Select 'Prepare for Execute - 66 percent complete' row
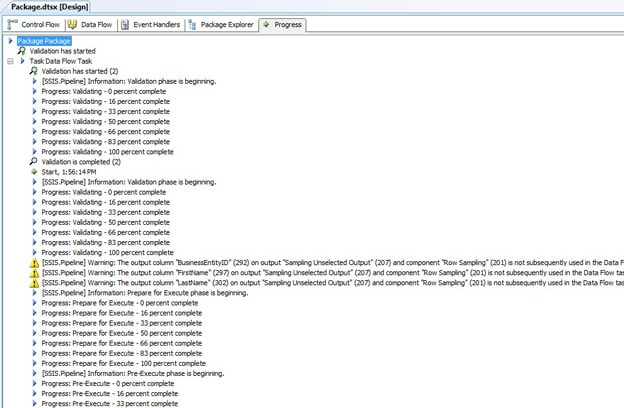This screenshot has width=624, height=408. (122, 343)
